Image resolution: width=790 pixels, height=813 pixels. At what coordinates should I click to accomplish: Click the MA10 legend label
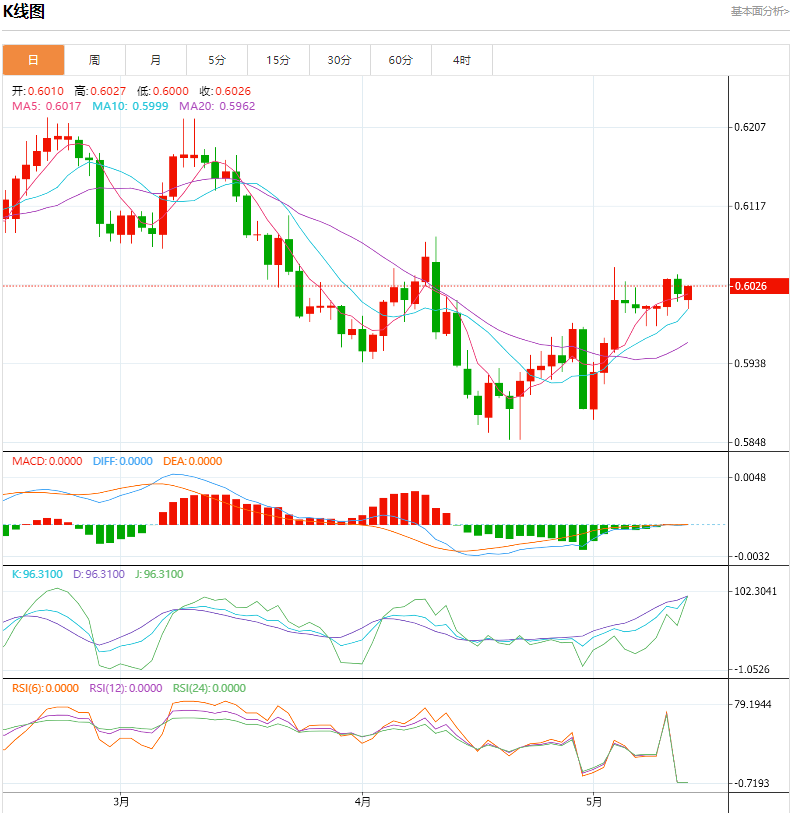(x=129, y=105)
